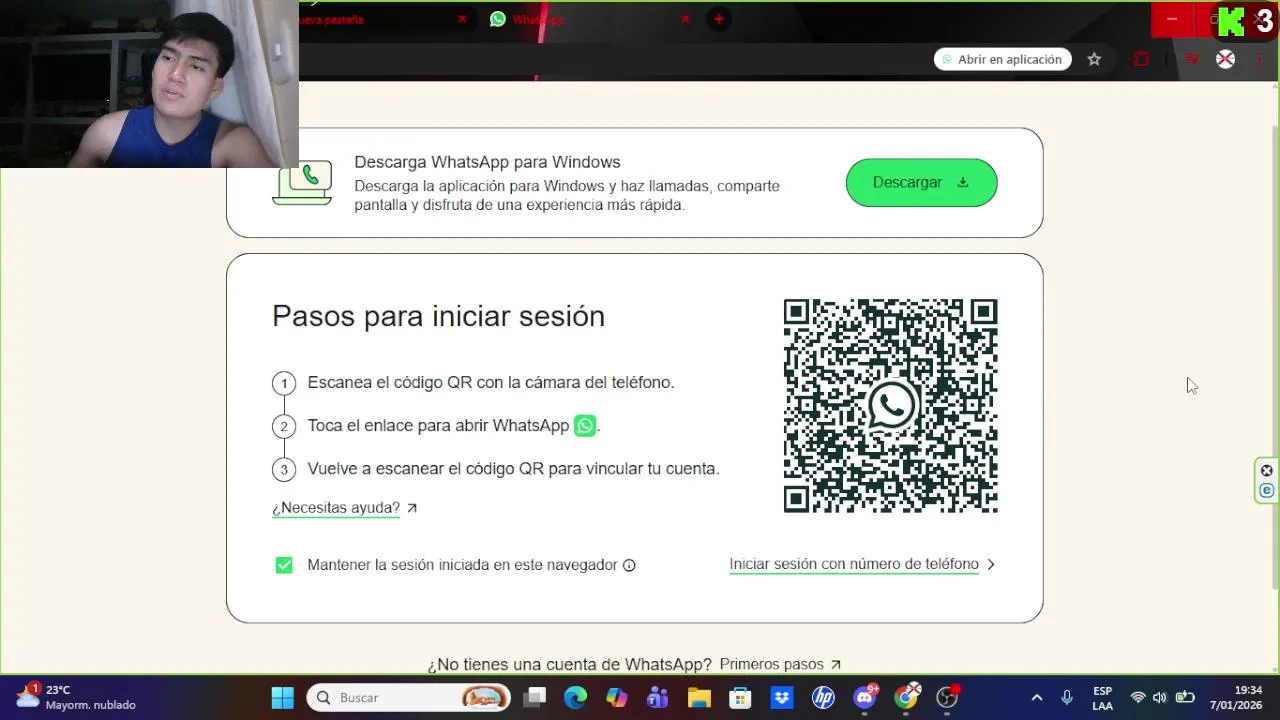
Task: Choose 'Iniciar sesión con número de teléfono'
Action: click(x=862, y=564)
